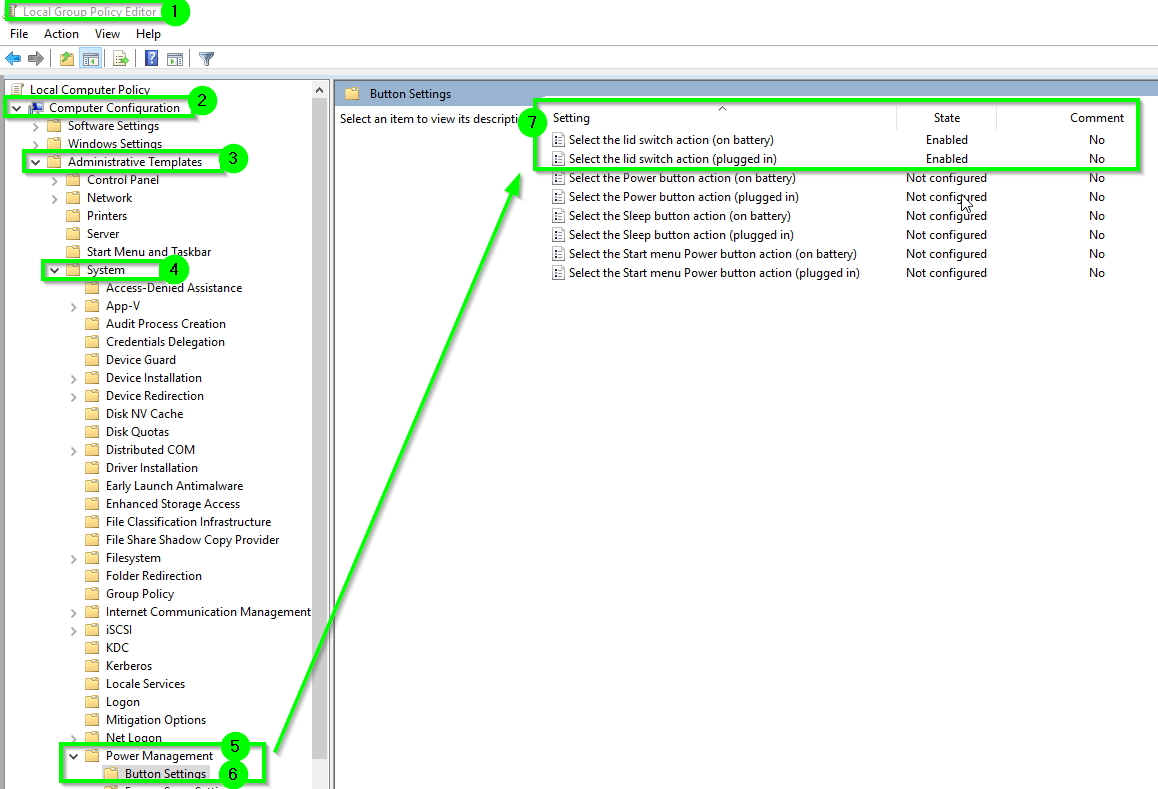
Task: Open the Action menu
Action: click(61, 33)
